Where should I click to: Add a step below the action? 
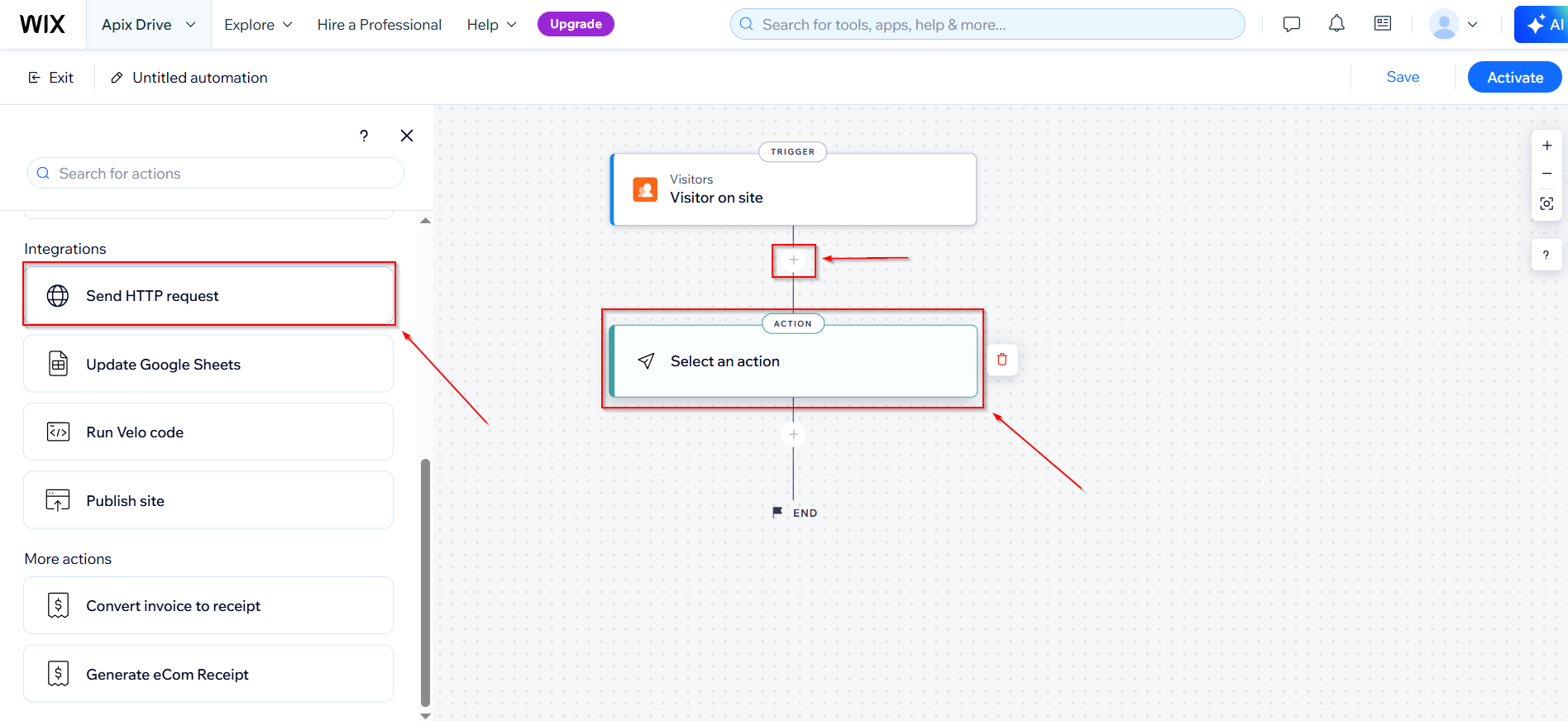click(793, 434)
